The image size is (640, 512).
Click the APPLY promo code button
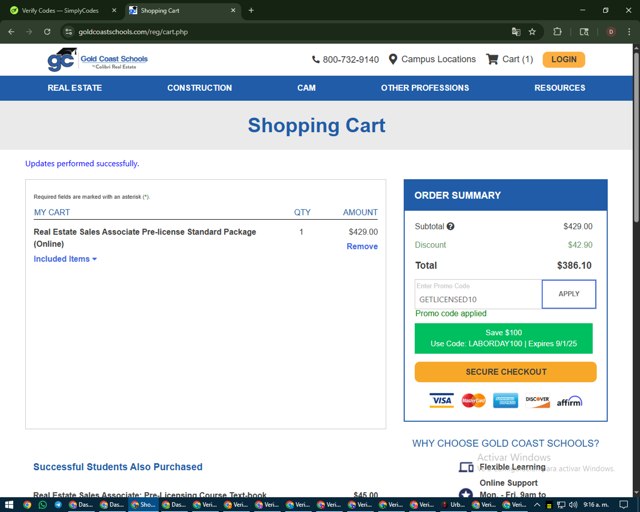click(569, 294)
